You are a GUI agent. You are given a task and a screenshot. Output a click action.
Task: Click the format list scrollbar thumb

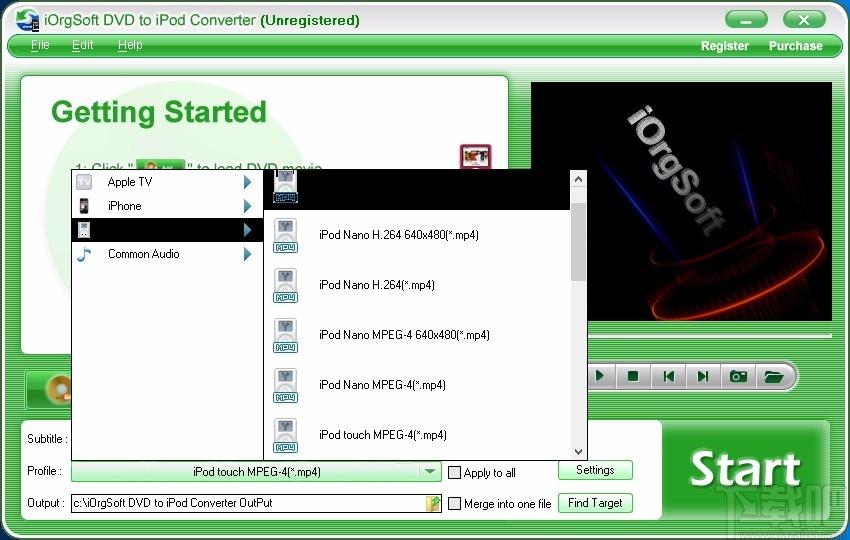pyautogui.click(x=578, y=242)
